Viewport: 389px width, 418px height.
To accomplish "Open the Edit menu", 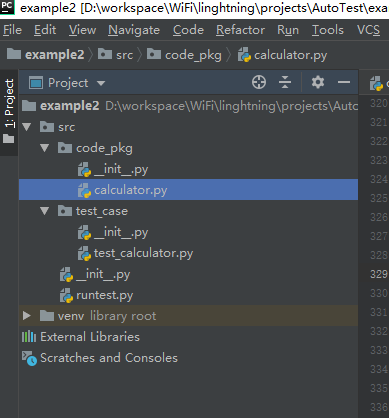I will pos(45,30).
